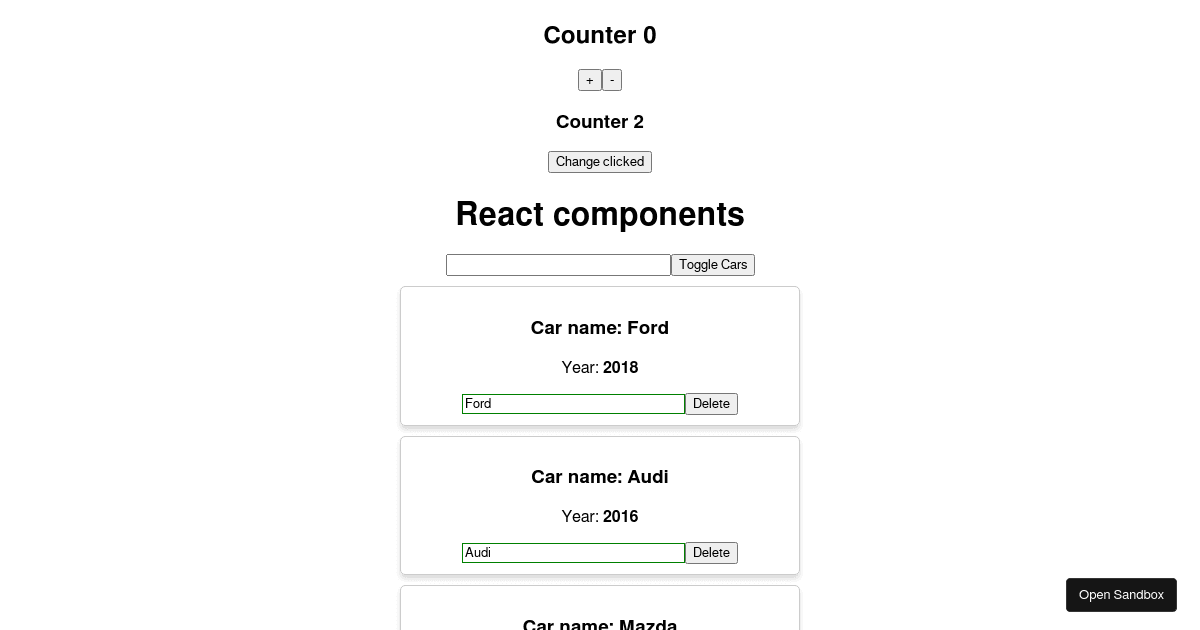Focus the empty text field beside Toggle Cars
This screenshot has width=1200, height=630.
click(558, 265)
